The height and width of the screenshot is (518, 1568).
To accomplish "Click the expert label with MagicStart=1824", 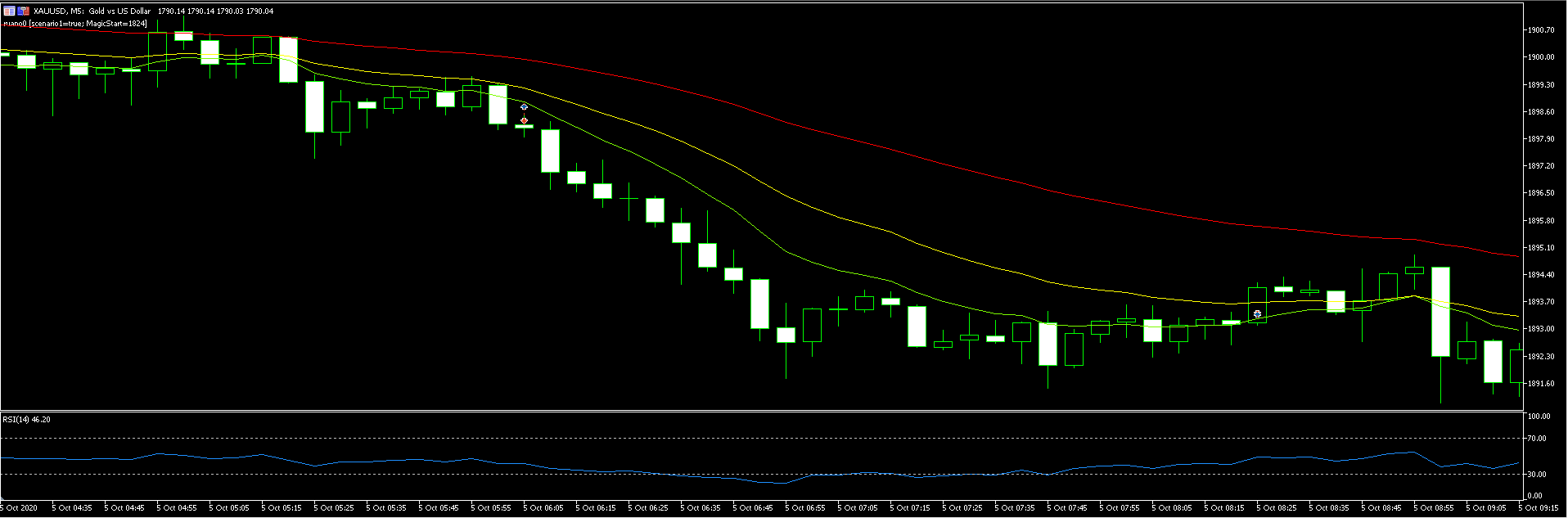I will pyautogui.click(x=74, y=24).
